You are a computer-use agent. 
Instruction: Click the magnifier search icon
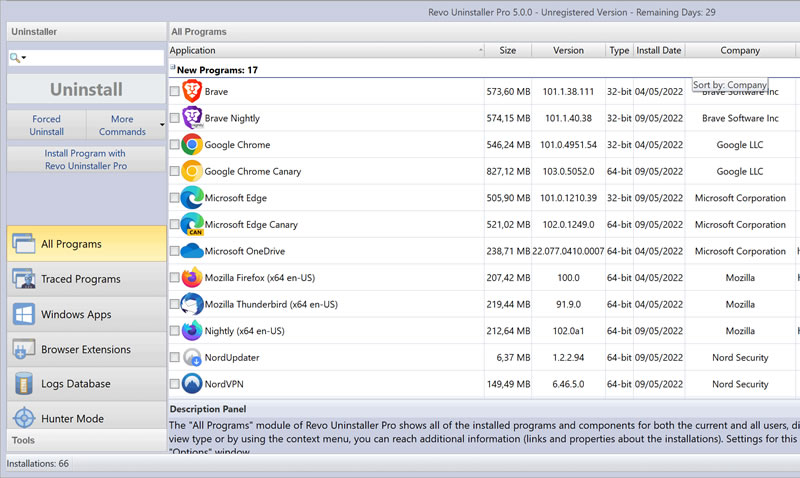click(x=14, y=58)
